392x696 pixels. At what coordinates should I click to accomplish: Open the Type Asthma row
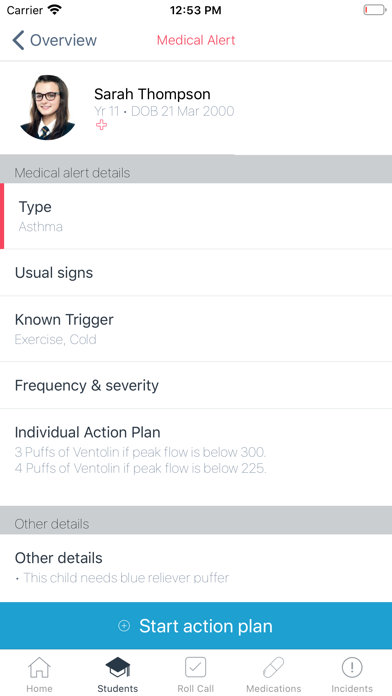[196, 216]
